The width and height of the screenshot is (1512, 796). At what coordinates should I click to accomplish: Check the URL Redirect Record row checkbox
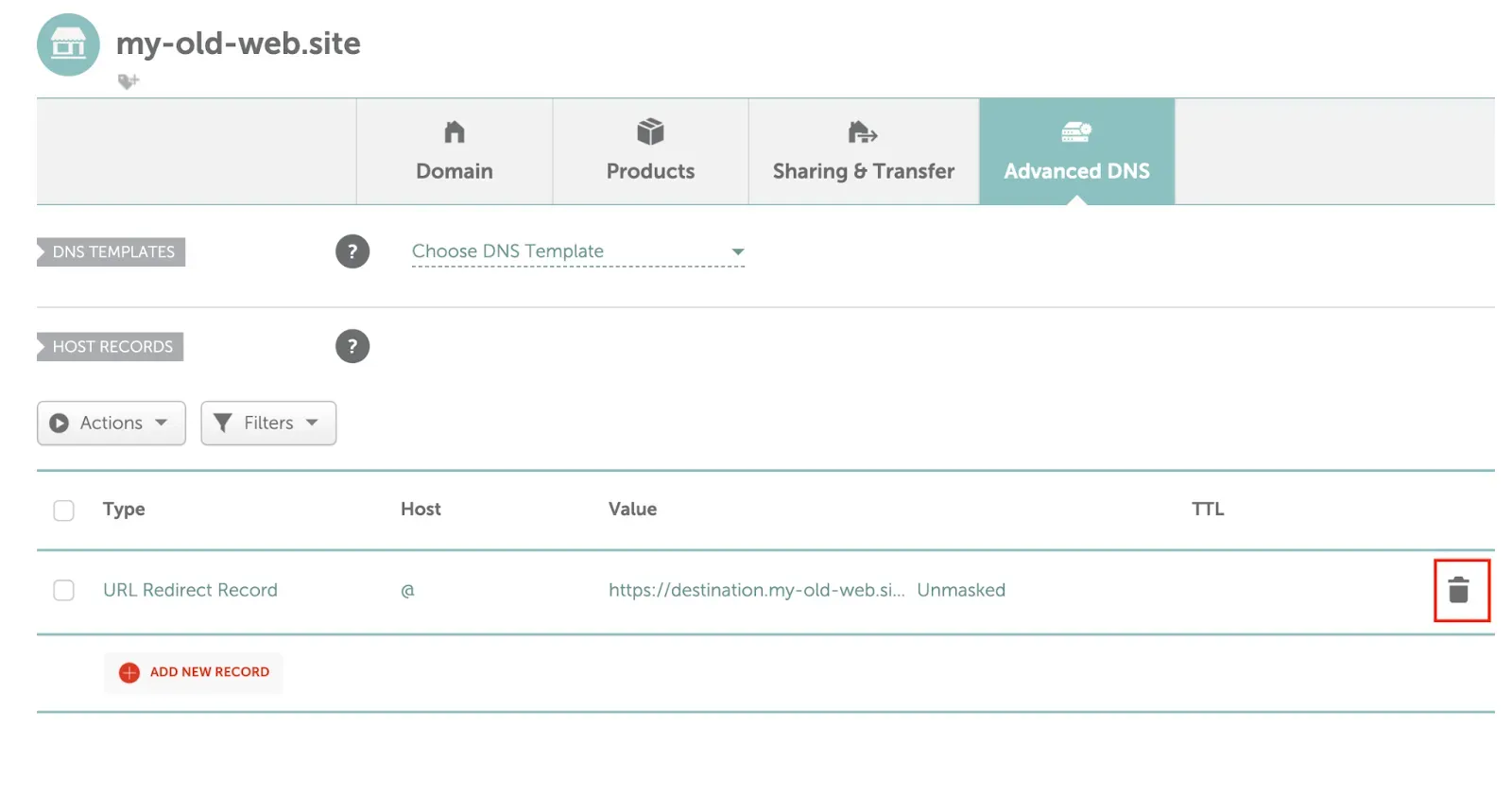tap(63, 590)
